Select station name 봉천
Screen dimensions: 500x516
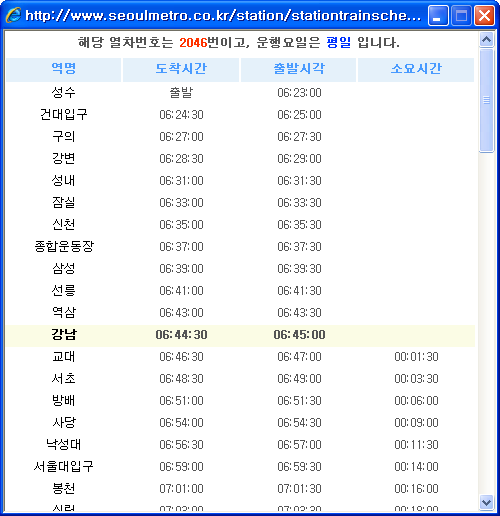[63, 488]
